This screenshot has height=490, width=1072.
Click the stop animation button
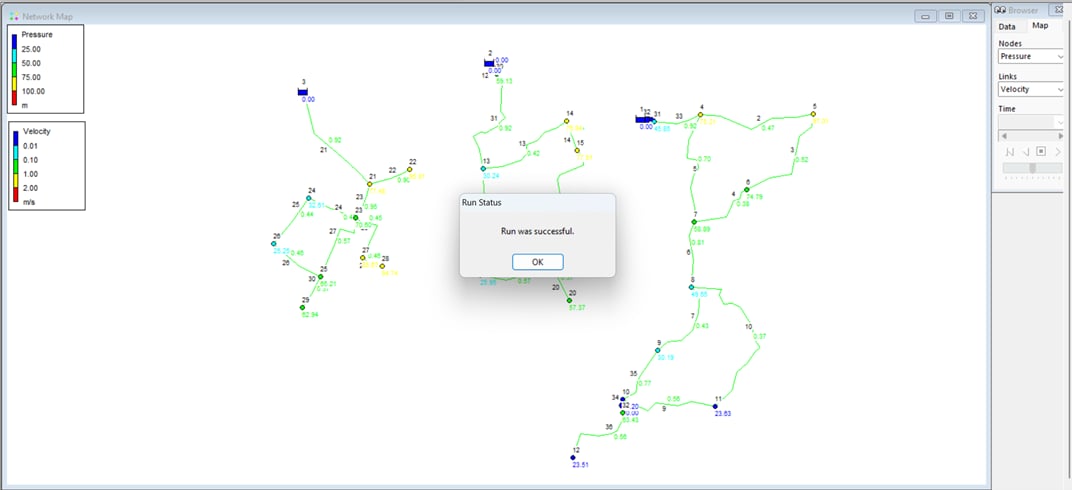[1041, 151]
